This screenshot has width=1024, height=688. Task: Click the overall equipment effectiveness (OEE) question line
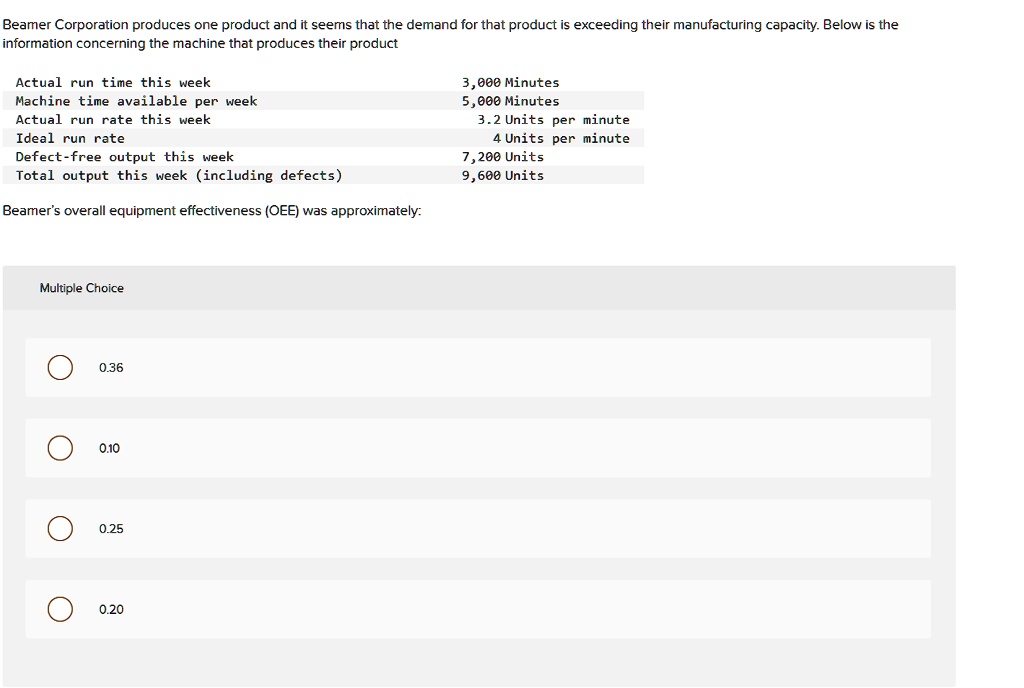pyautogui.click(x=212, y=211)
